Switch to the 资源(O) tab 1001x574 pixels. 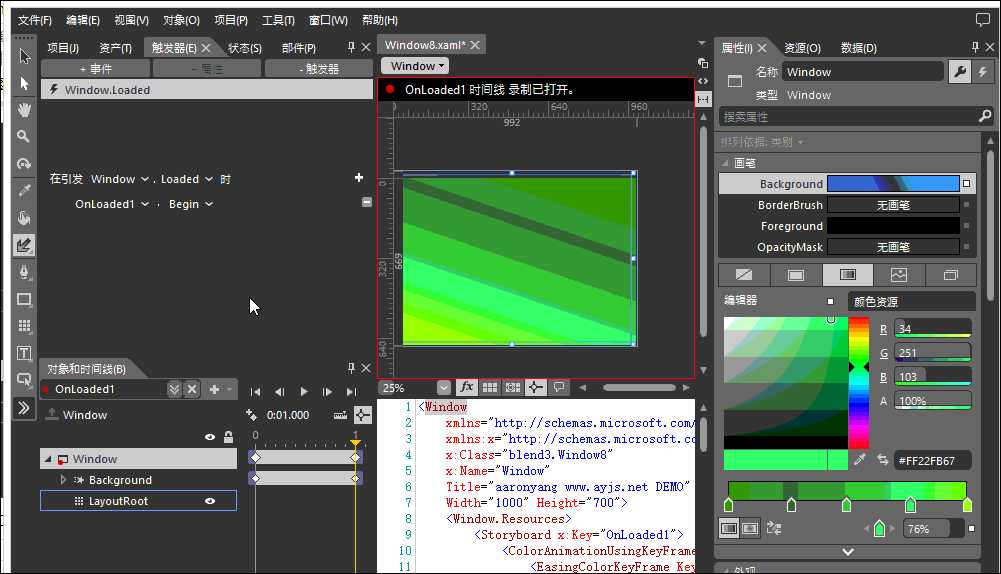pyautogui.click(x=802, y=48)
